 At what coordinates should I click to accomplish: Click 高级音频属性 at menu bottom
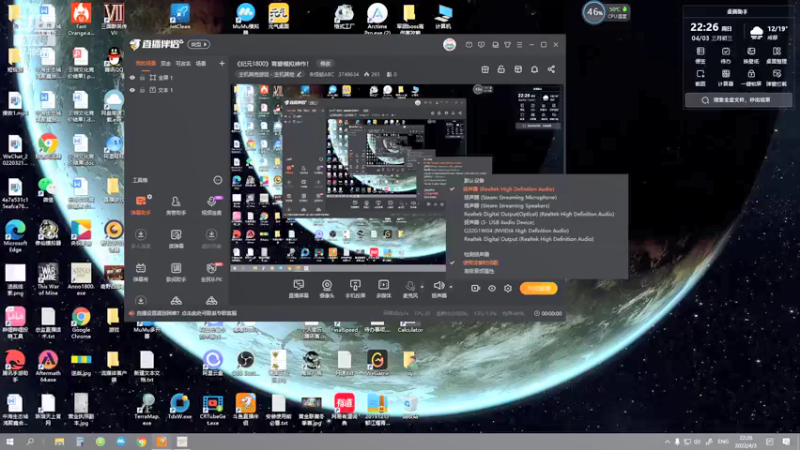[x=479, y=271]
